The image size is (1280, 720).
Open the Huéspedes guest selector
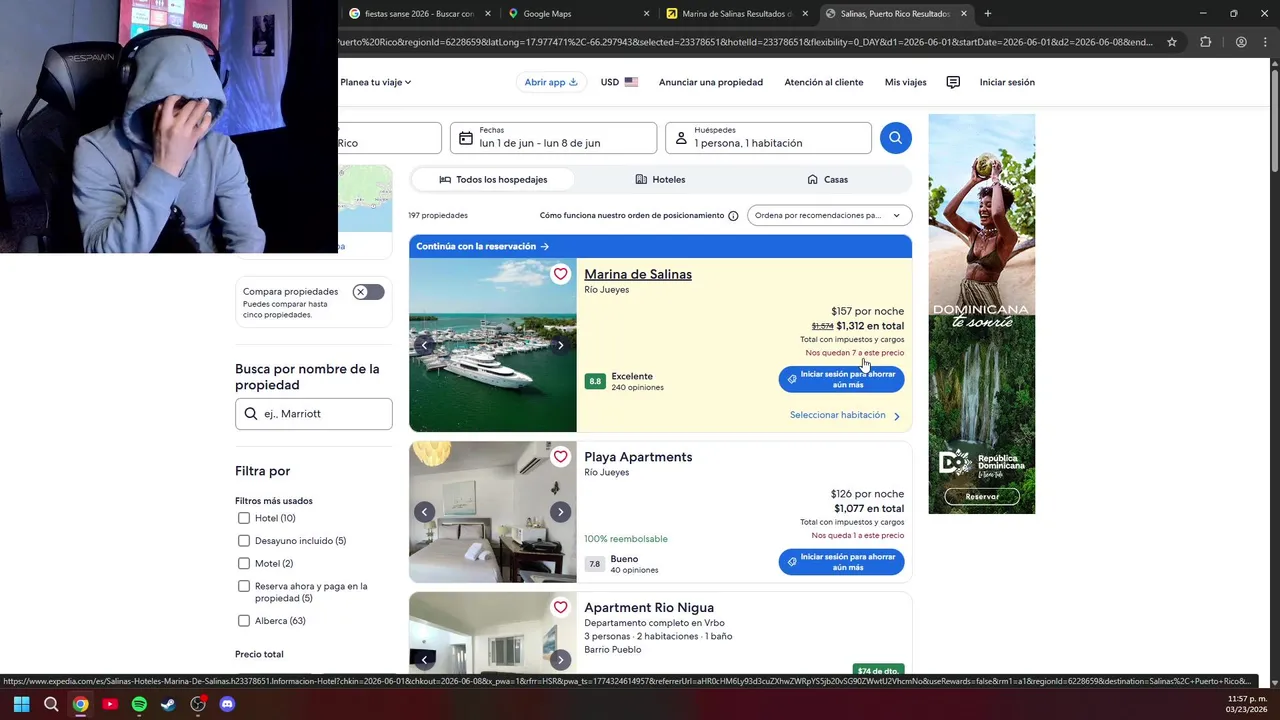point(768,138)
